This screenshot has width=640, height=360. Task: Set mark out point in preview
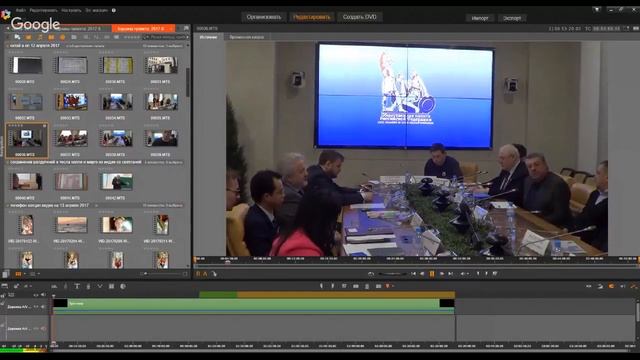coord(486,274)
